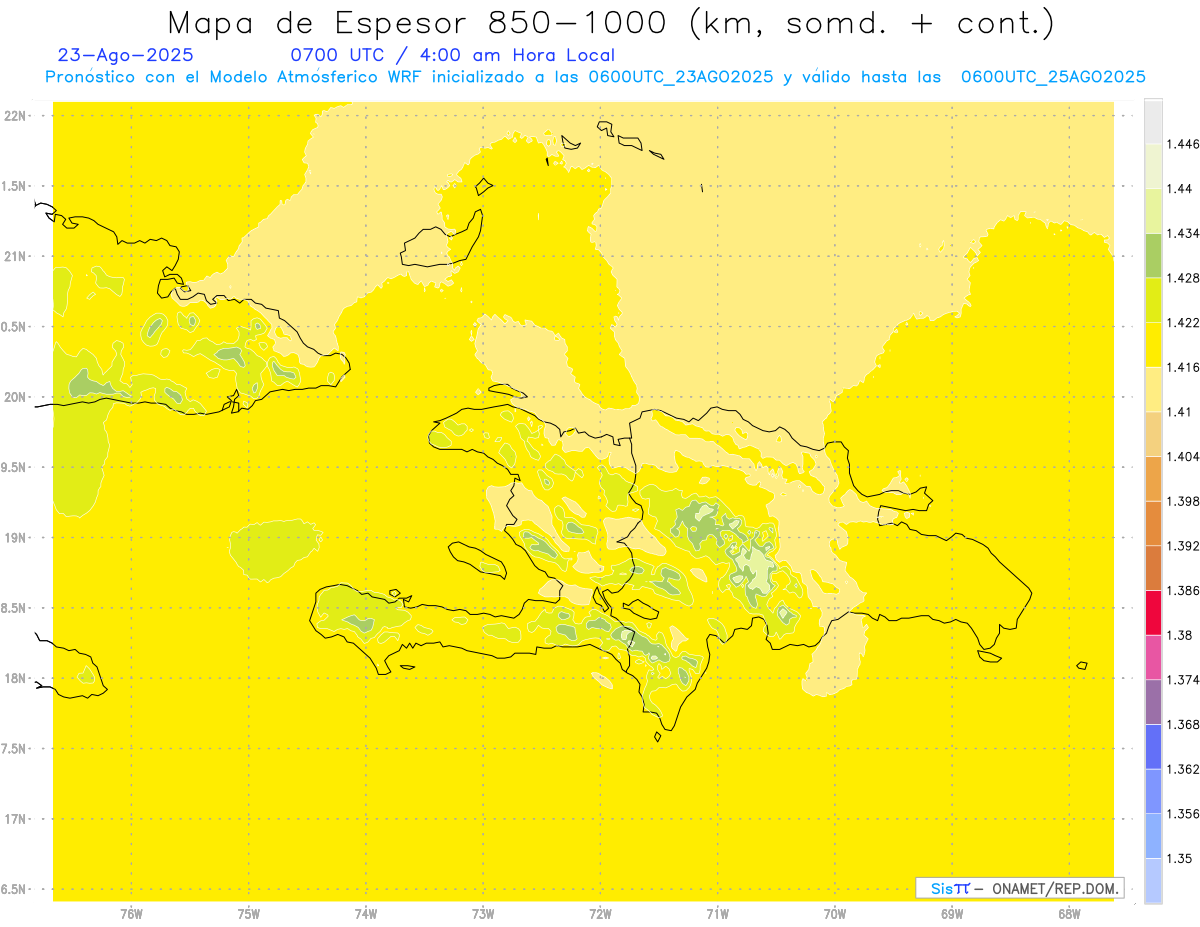
Task: Click the legend value 1.44
Action: point(1179,189)
